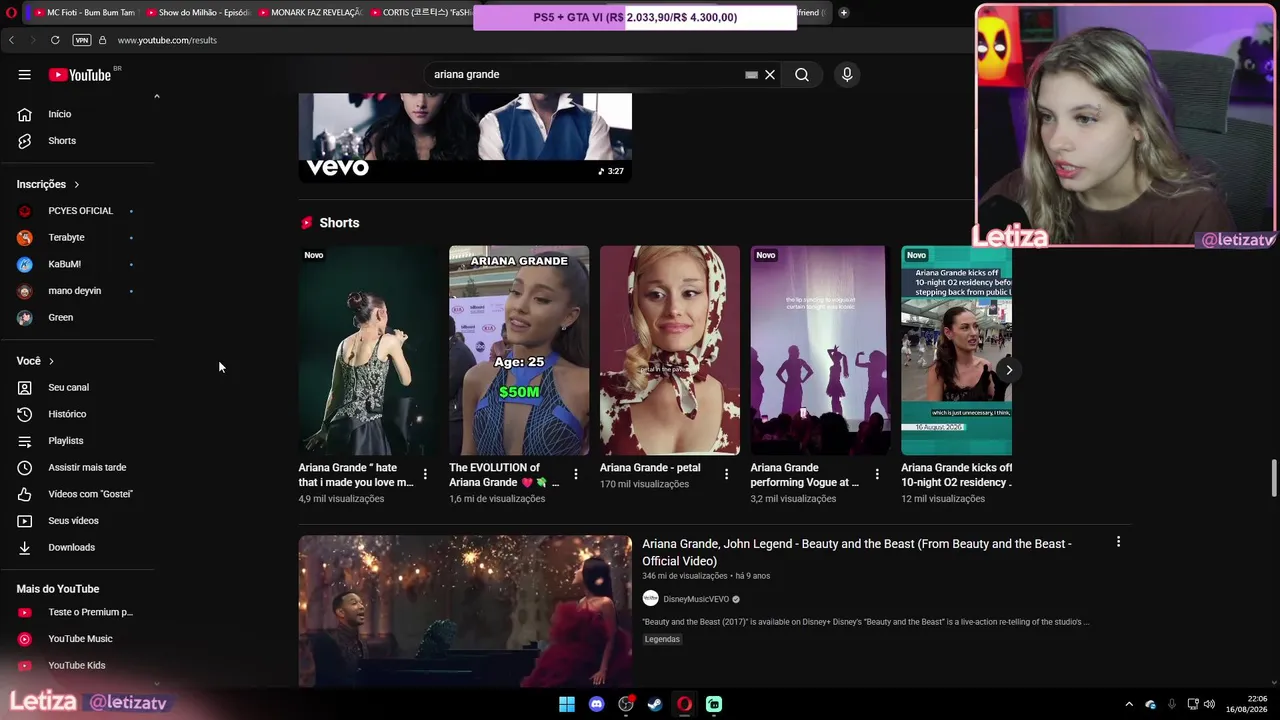Open OBS Studio from the taskbar

pyautogui.click(x=626, y=704)
